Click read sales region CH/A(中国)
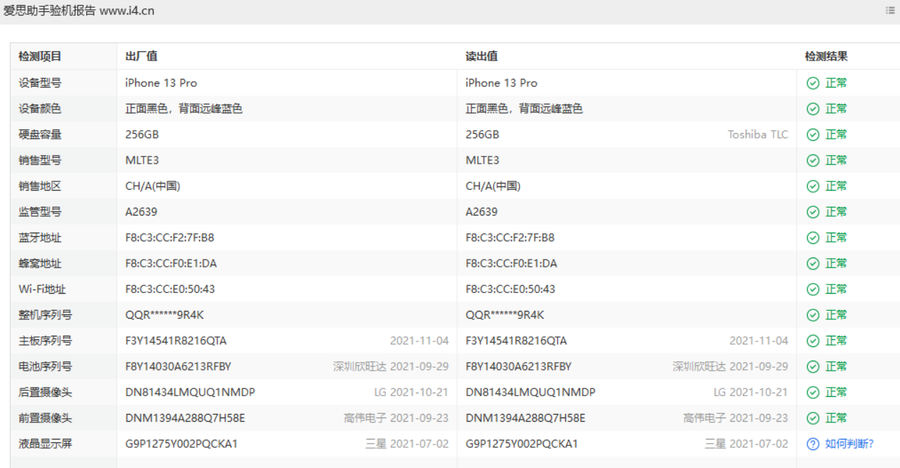This screenshot has width=900, height=468. [x=493, y=186]
